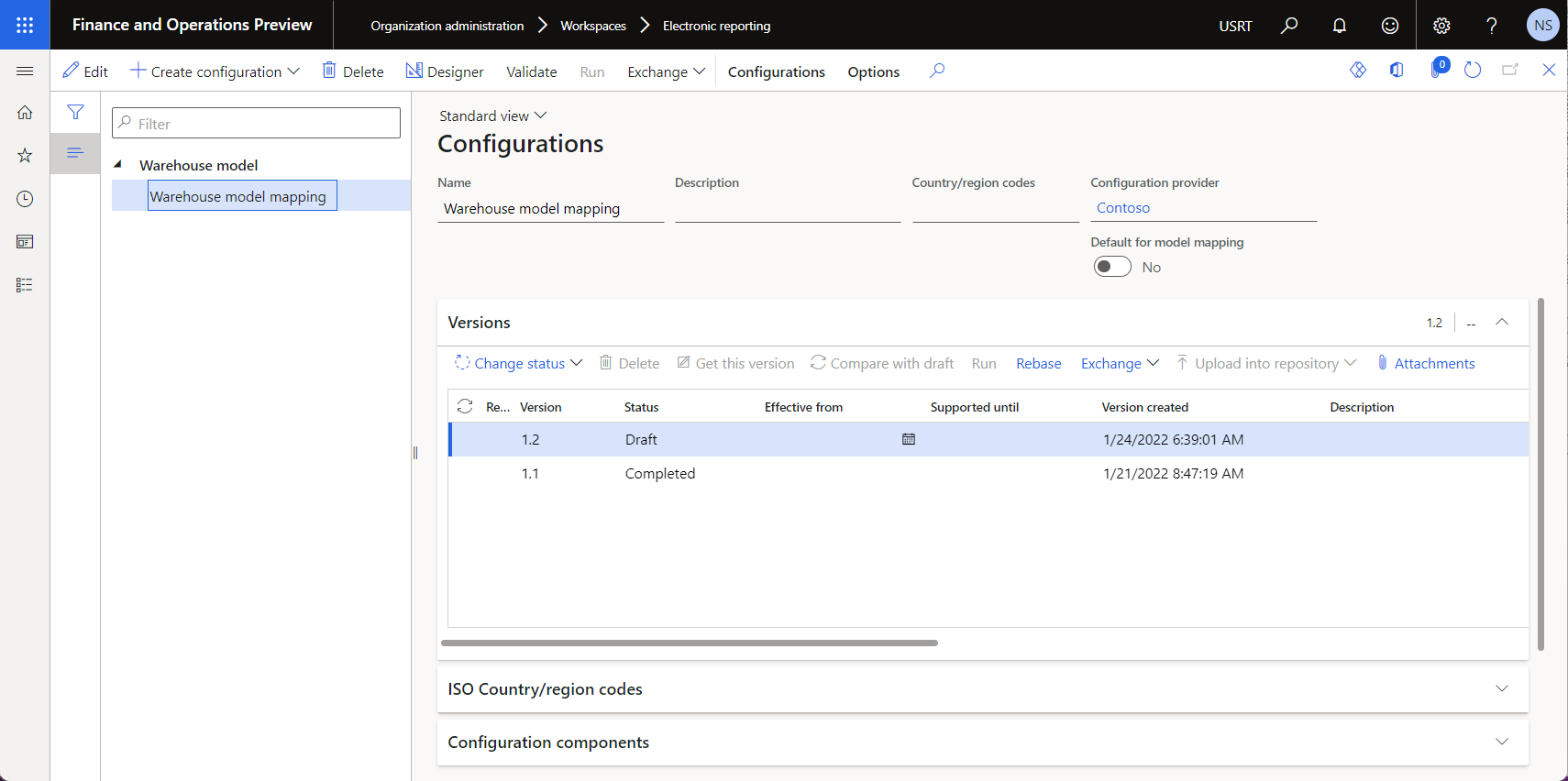1568x781 pixels.
Task: Open calendar picker in Effective from cell
Action: click(x=909, y=439)
